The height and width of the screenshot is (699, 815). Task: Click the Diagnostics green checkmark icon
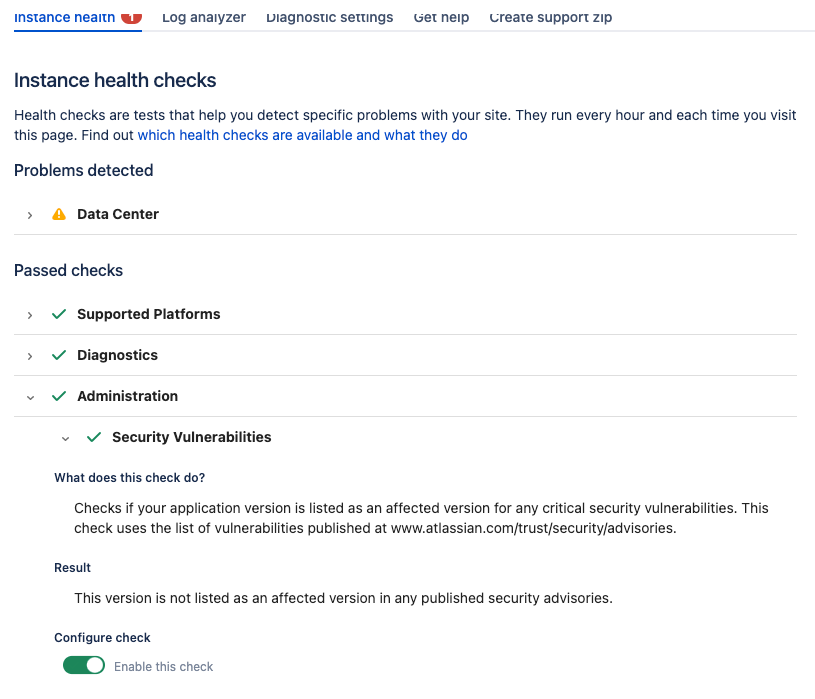pyautogui.click(x=59, y=355)
